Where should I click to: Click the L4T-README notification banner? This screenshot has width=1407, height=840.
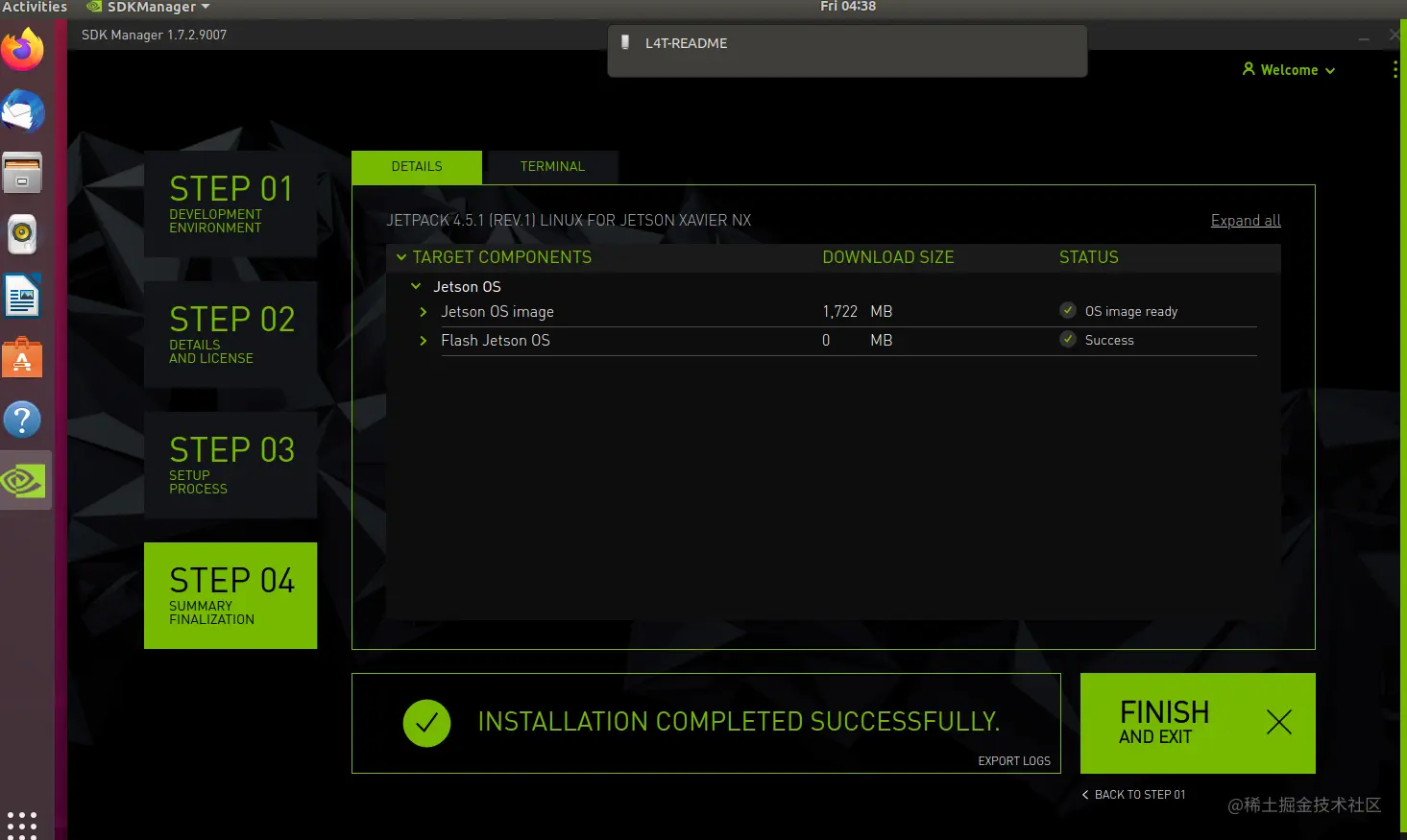pos(847,51)
